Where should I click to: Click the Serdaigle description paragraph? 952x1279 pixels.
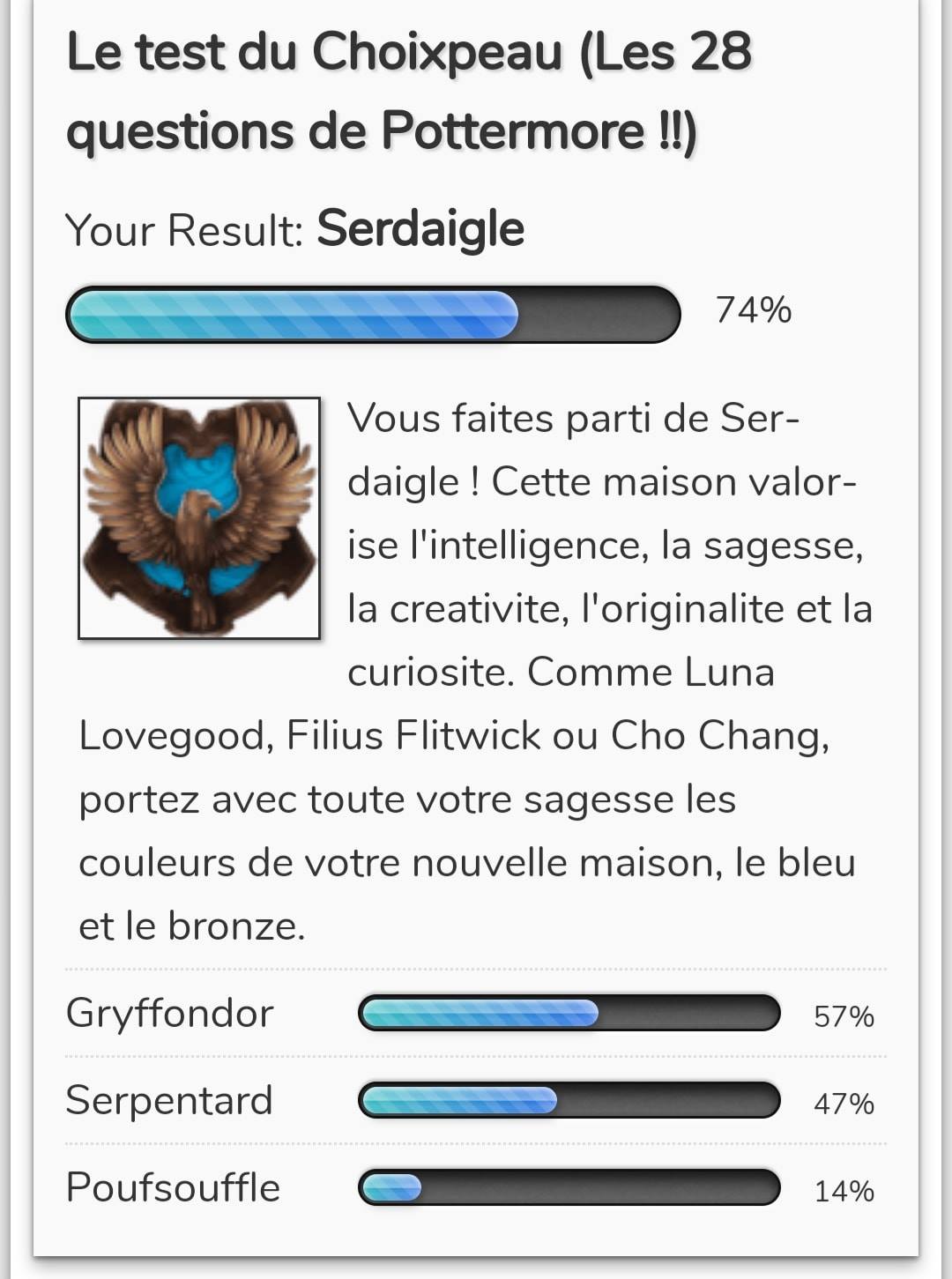tap(476, 672)
